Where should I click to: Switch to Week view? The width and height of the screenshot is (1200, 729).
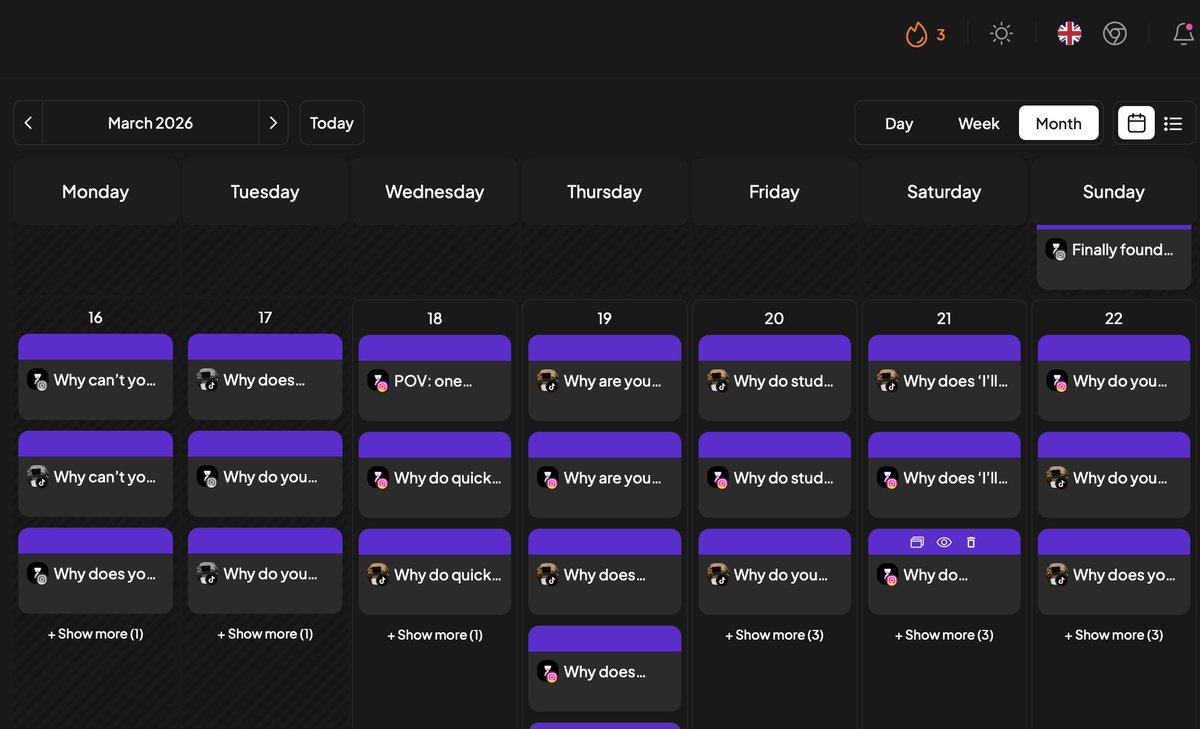pos(979,123)
